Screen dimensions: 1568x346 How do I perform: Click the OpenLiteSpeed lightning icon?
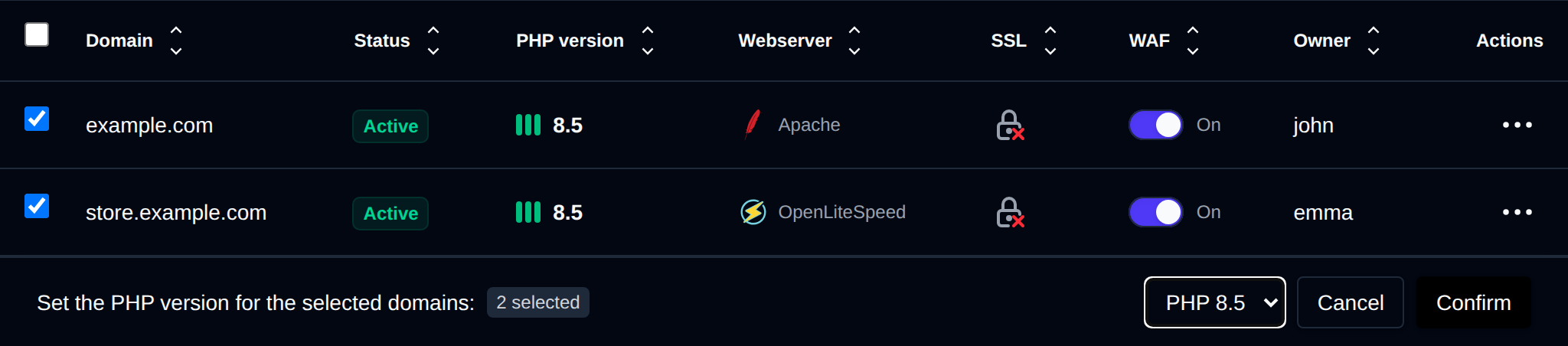coord(753,212)
